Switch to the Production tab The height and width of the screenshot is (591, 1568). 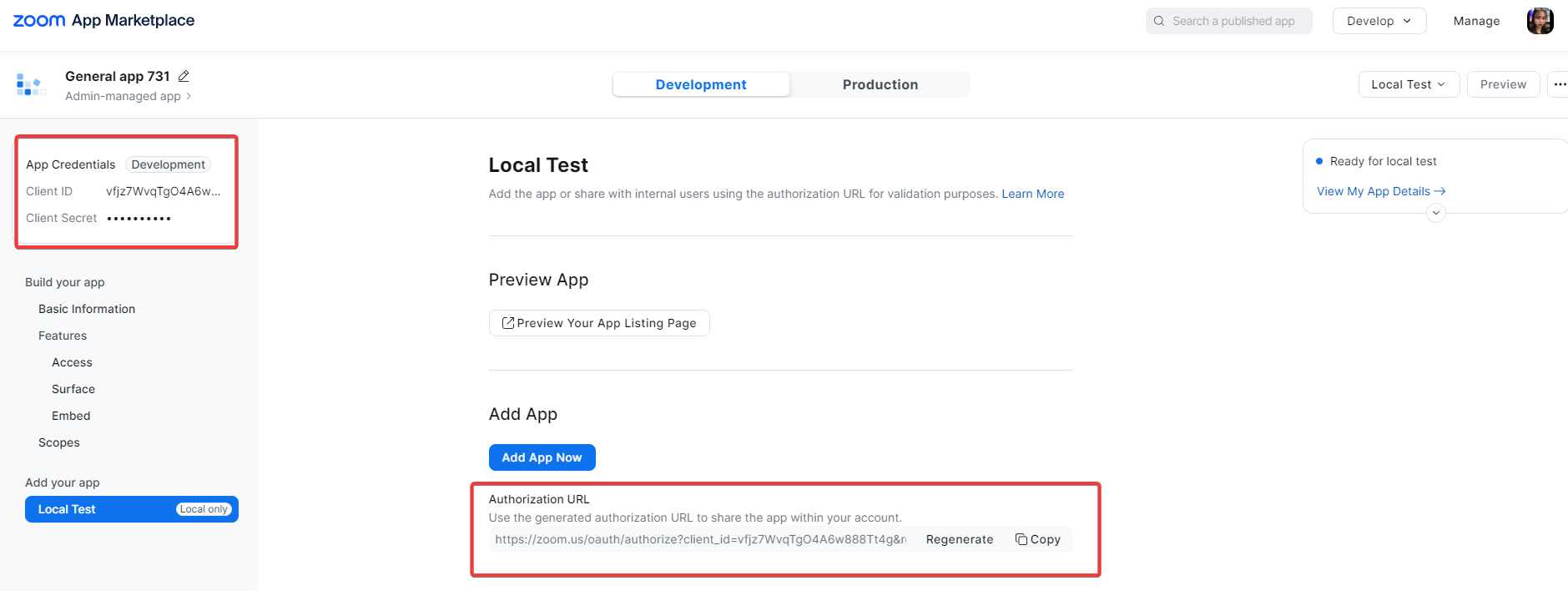pyautogui.click(x=880, y=84)
